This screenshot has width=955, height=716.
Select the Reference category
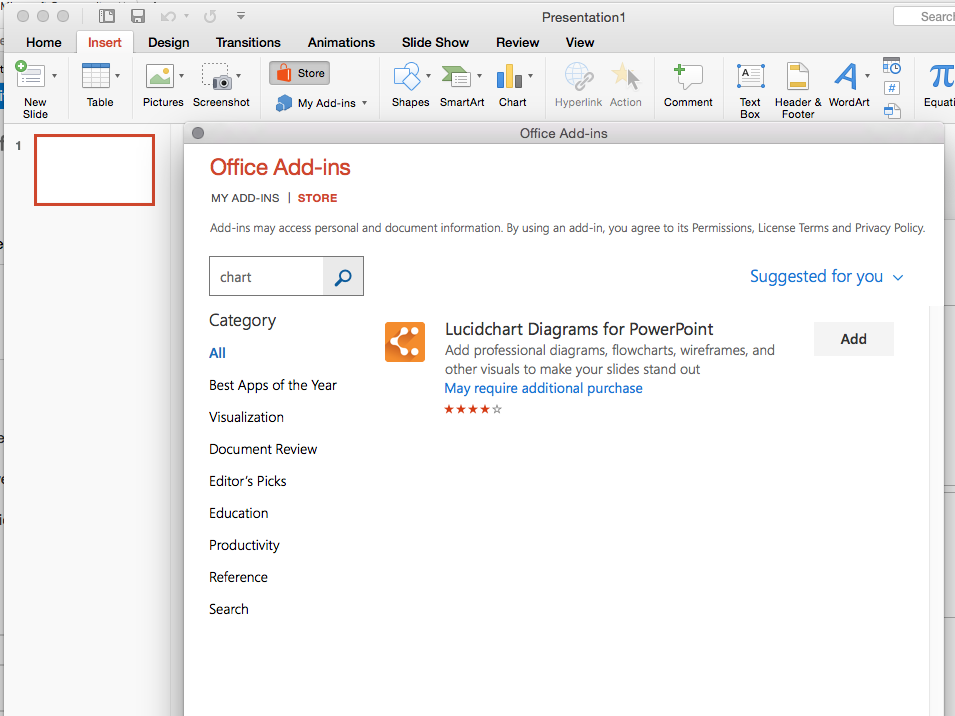point(238,577)
